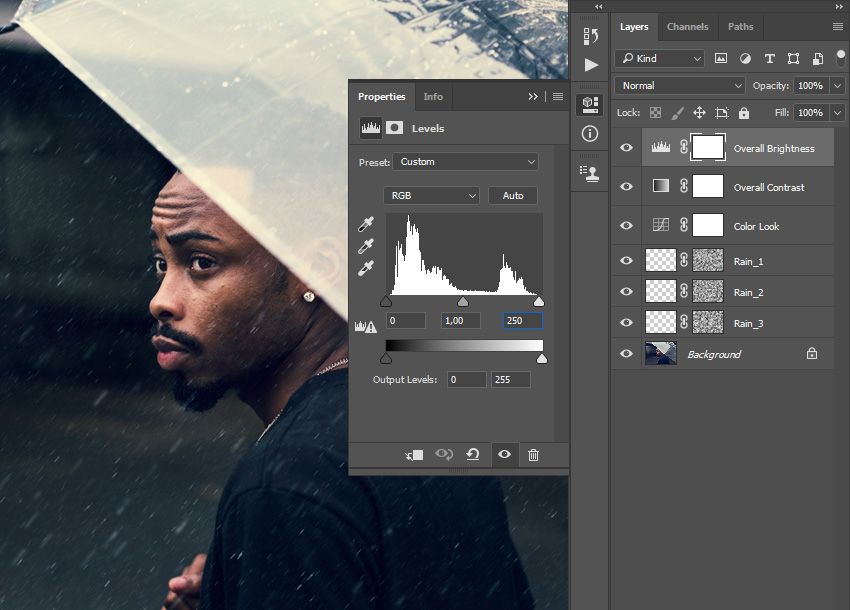Hide the Rain_1 layer
The height and width of the screenshot is (610, 850).
626,261
